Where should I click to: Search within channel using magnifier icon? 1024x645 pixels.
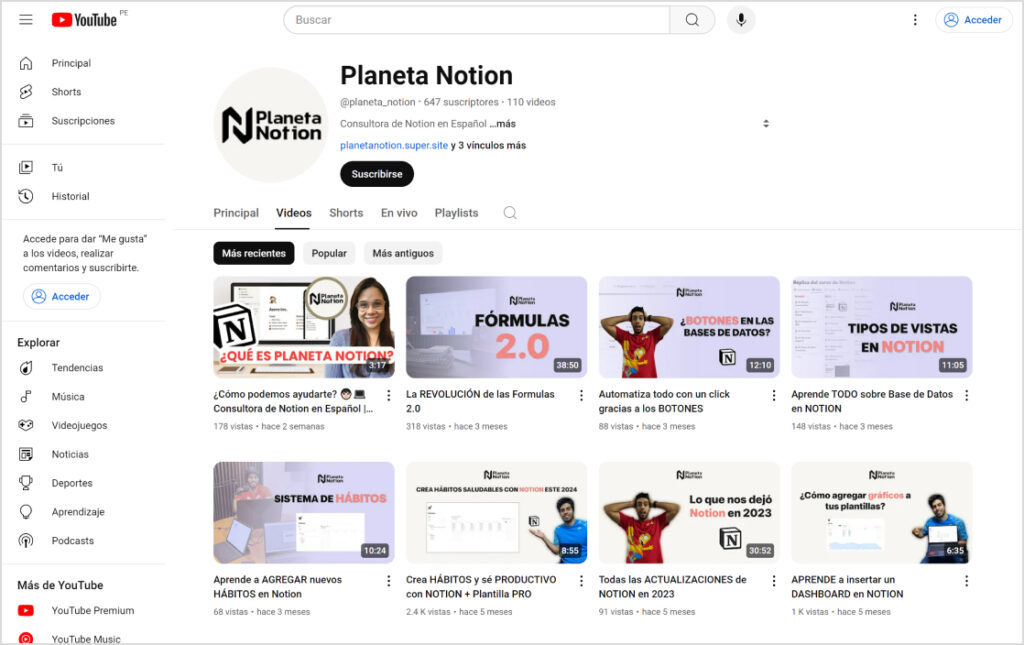510,213
